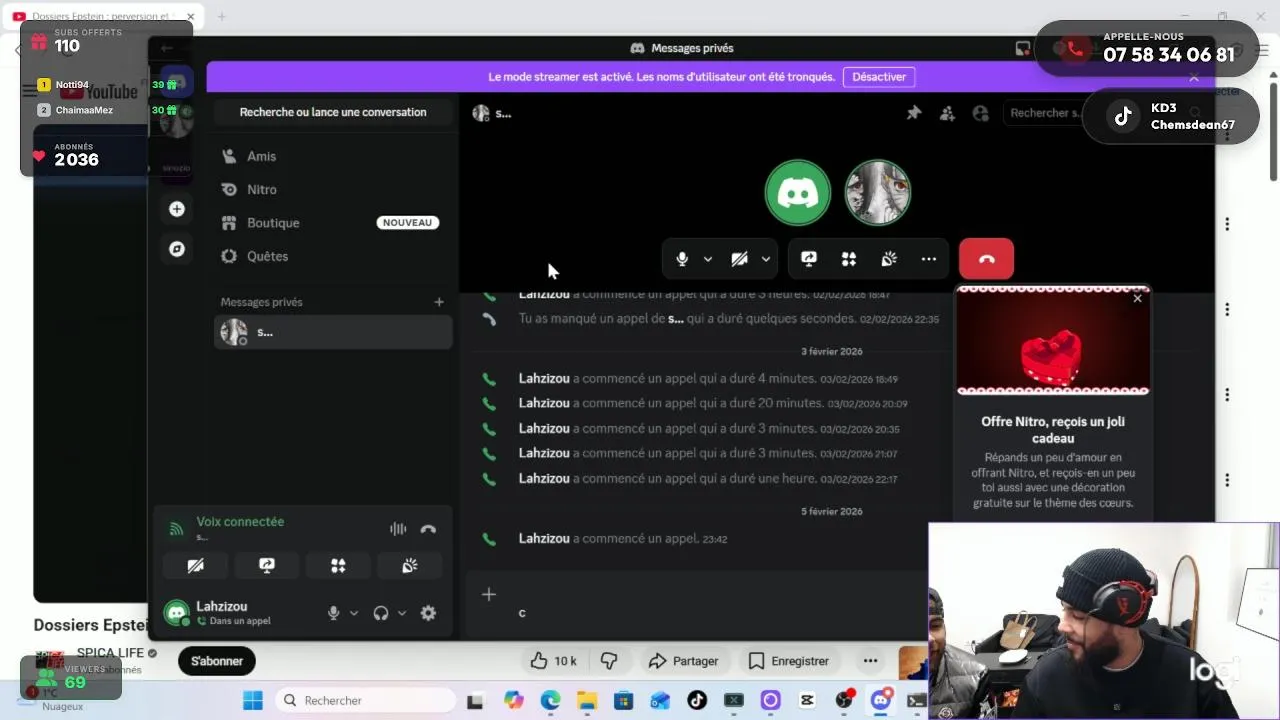1280x720 pixels.
Task: Open search or start a conversation box
Action: tap(333, 112)
